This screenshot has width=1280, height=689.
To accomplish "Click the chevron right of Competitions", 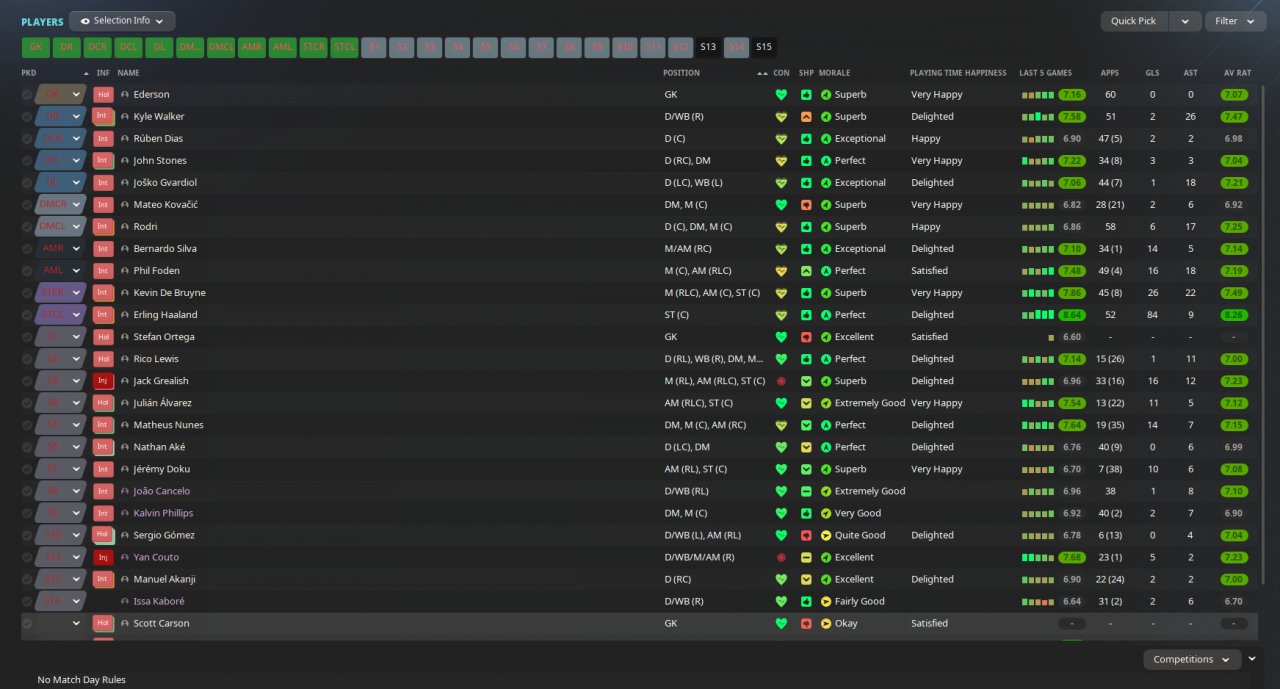I will [x=1252, y=658].
